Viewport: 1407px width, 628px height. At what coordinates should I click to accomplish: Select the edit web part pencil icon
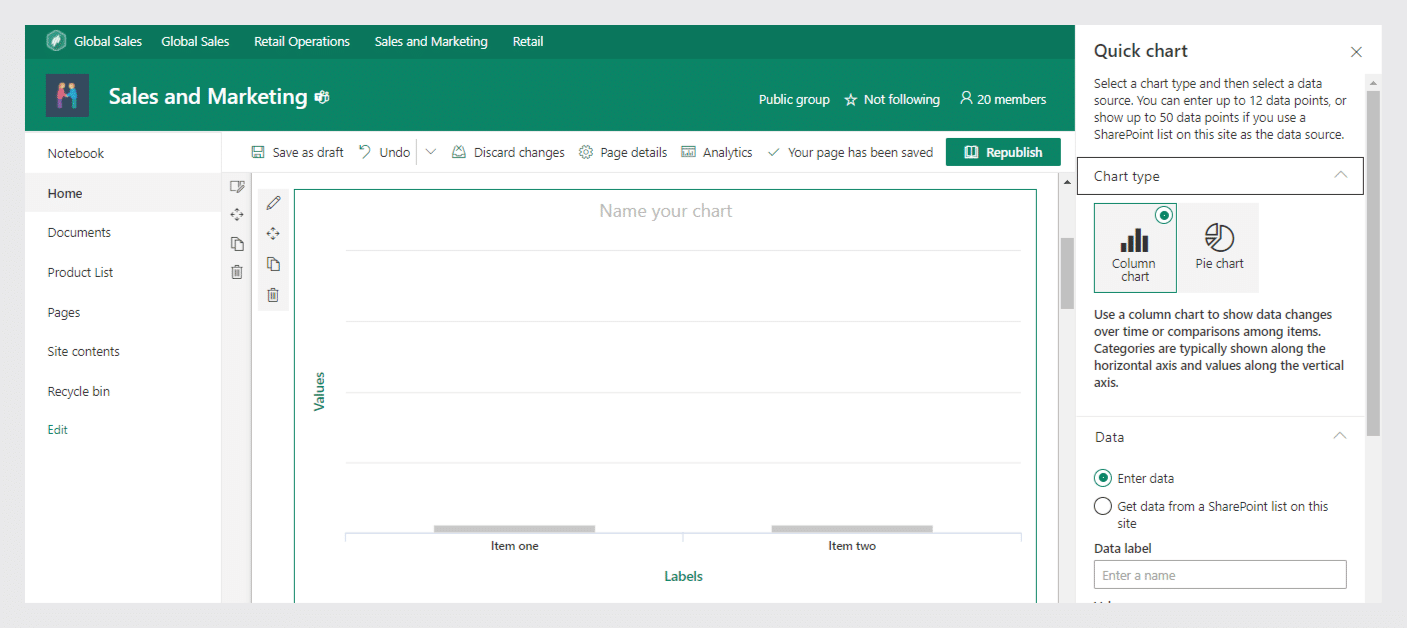pos(273,202)
